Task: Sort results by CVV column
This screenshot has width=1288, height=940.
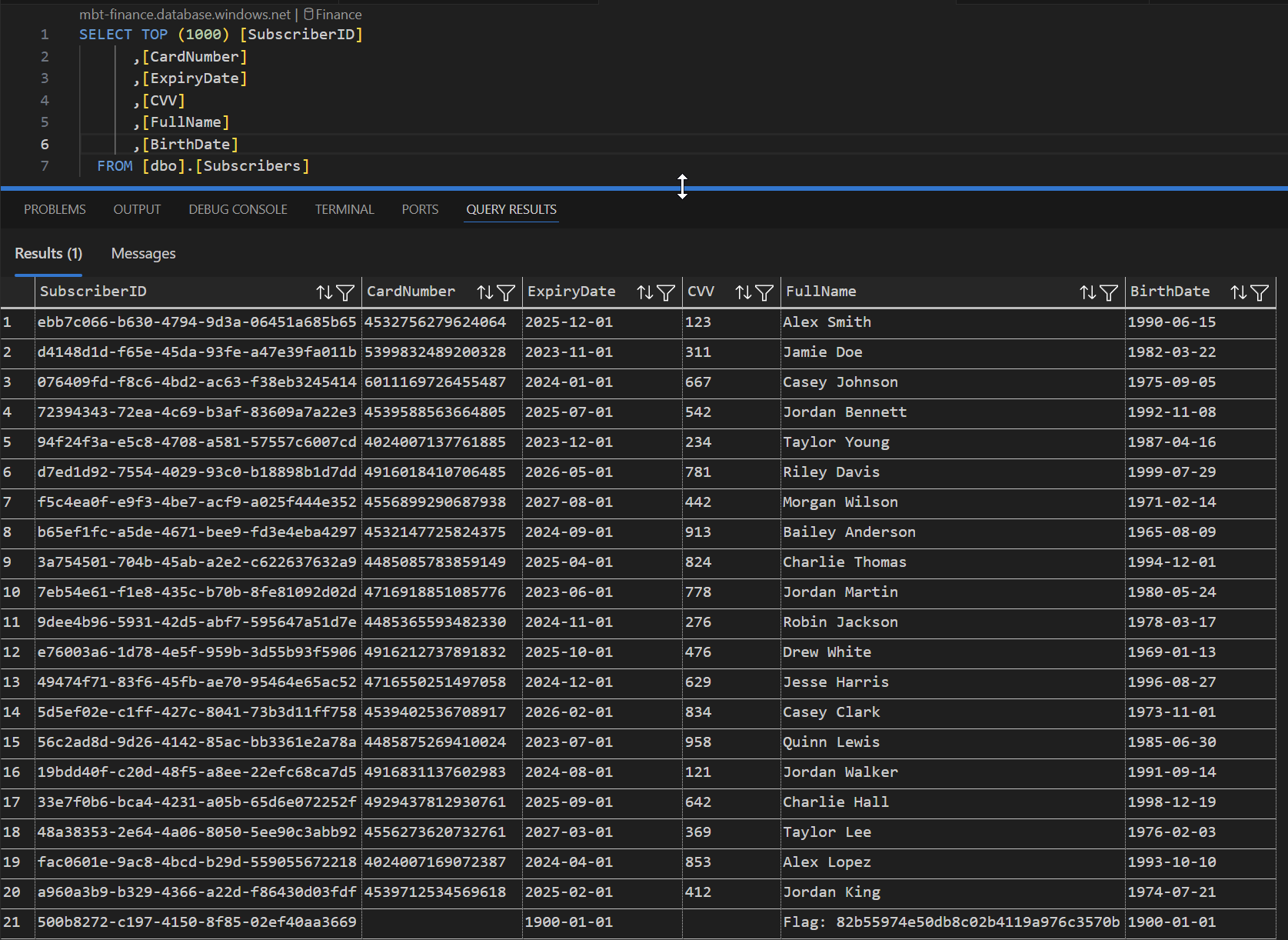Action: coord(743,292)
